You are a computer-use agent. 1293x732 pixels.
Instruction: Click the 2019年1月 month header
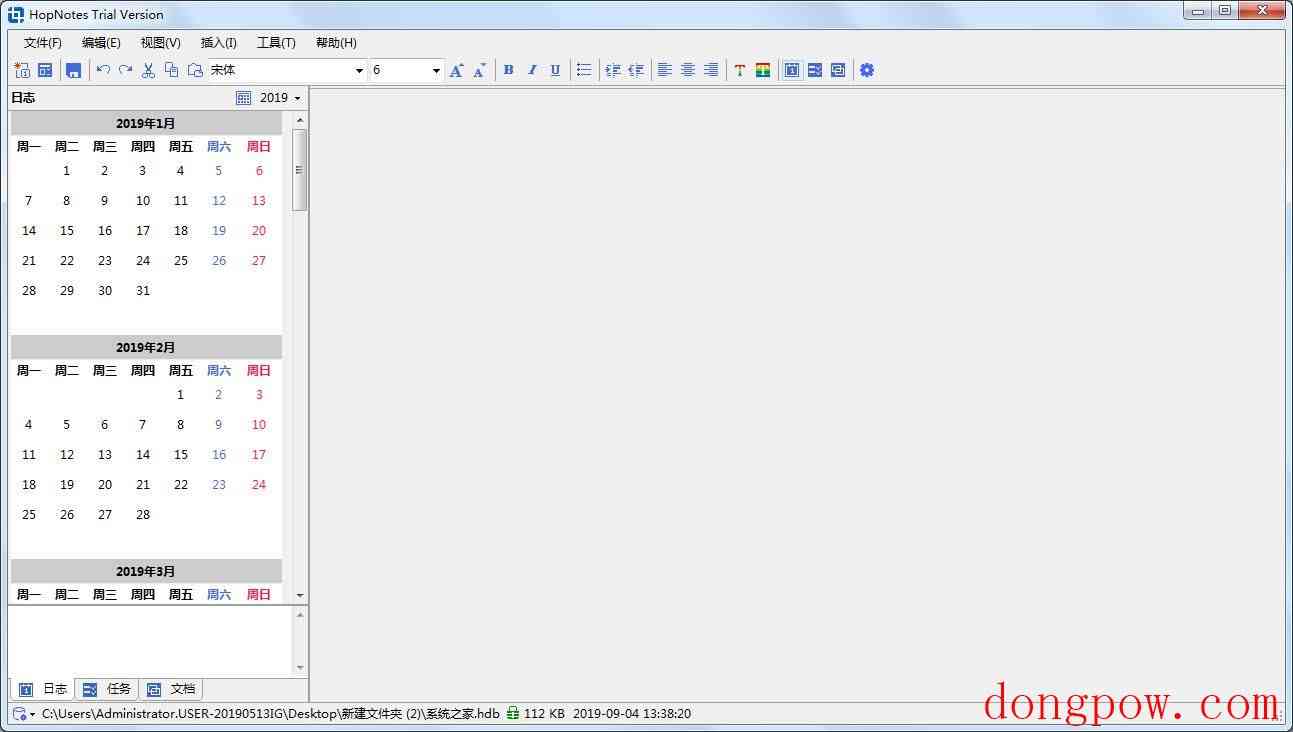point(146,123)
